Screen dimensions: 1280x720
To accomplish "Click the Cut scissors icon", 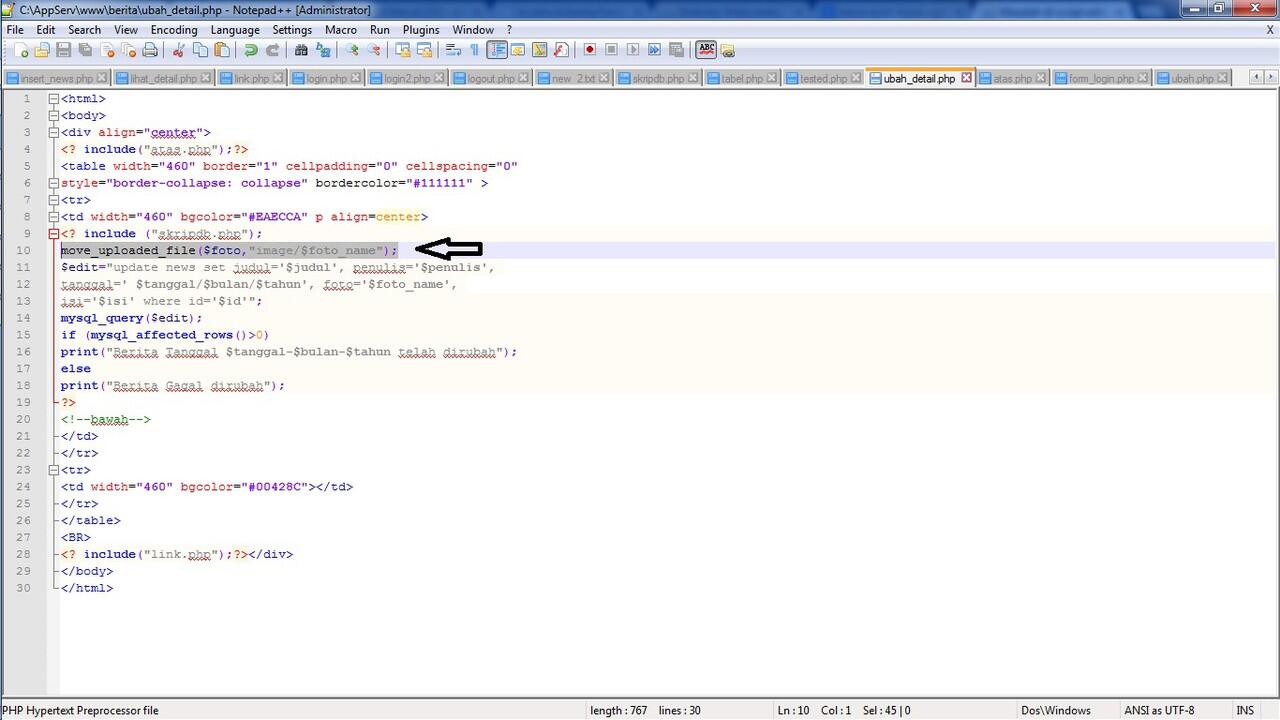I will pos(179,50).
